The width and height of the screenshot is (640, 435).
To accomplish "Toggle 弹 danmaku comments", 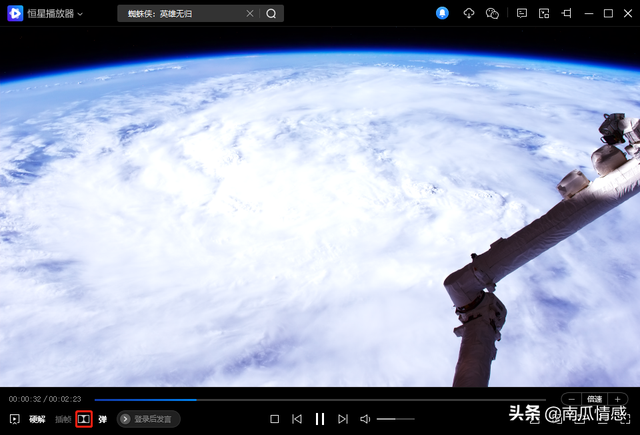I will coord(102,419).
